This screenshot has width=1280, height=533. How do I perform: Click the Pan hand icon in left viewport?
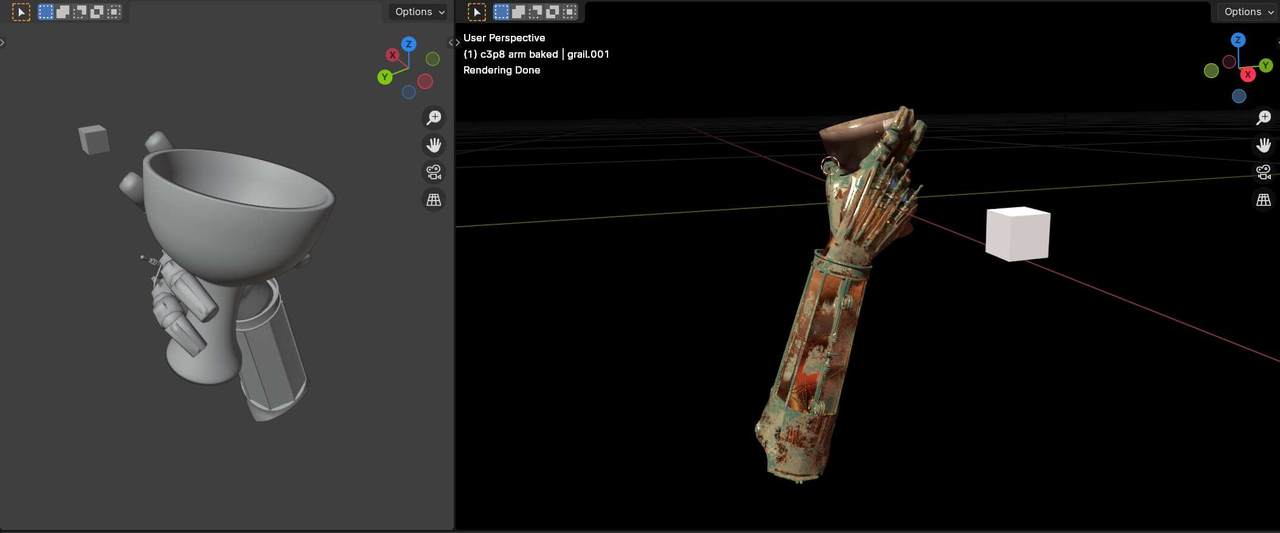tap(434, 145)
